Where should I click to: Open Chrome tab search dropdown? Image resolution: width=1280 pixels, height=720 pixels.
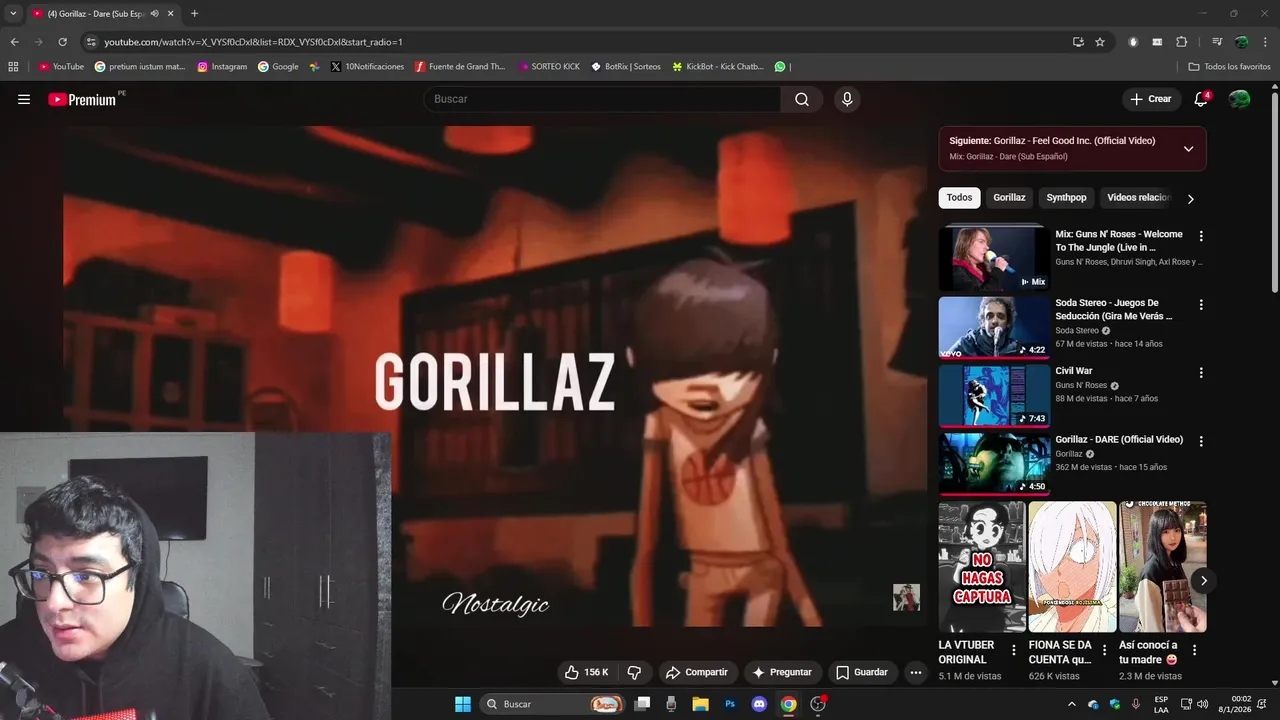point(13,14)
